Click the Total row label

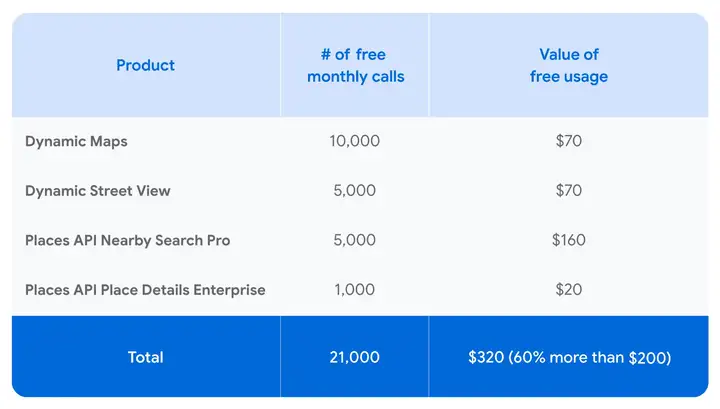click(145, 357)
